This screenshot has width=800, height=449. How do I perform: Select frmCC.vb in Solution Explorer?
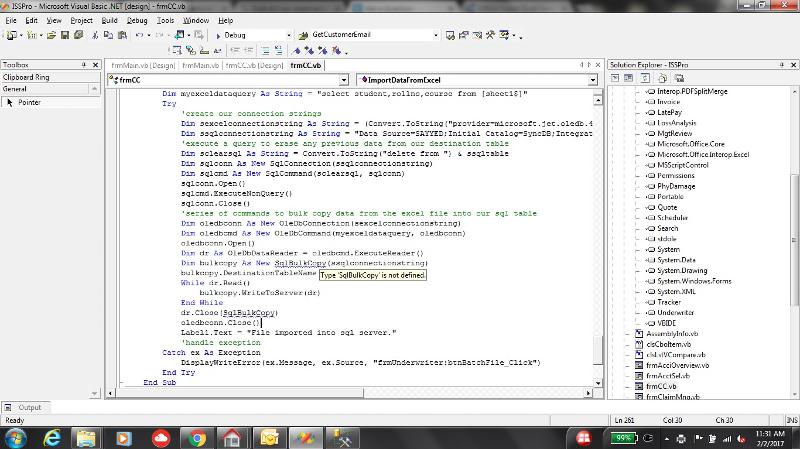click(661, 386)
